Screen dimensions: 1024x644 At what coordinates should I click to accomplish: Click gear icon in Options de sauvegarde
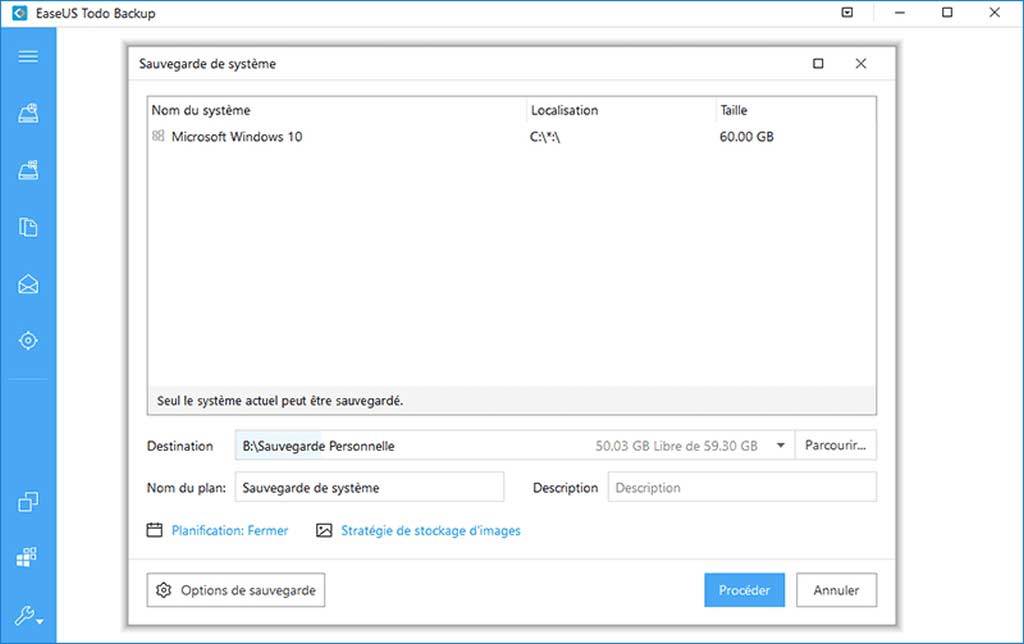[163, 590]
